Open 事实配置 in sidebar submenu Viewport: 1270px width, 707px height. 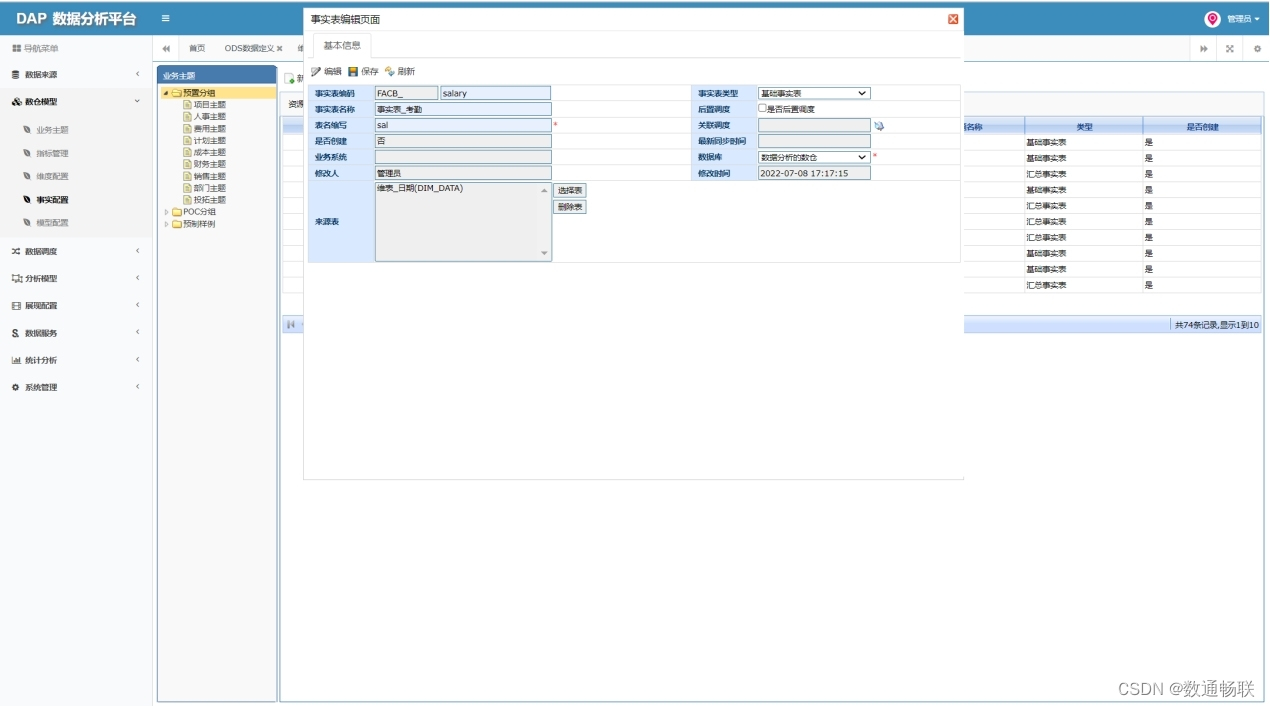[x=52, y=200]
